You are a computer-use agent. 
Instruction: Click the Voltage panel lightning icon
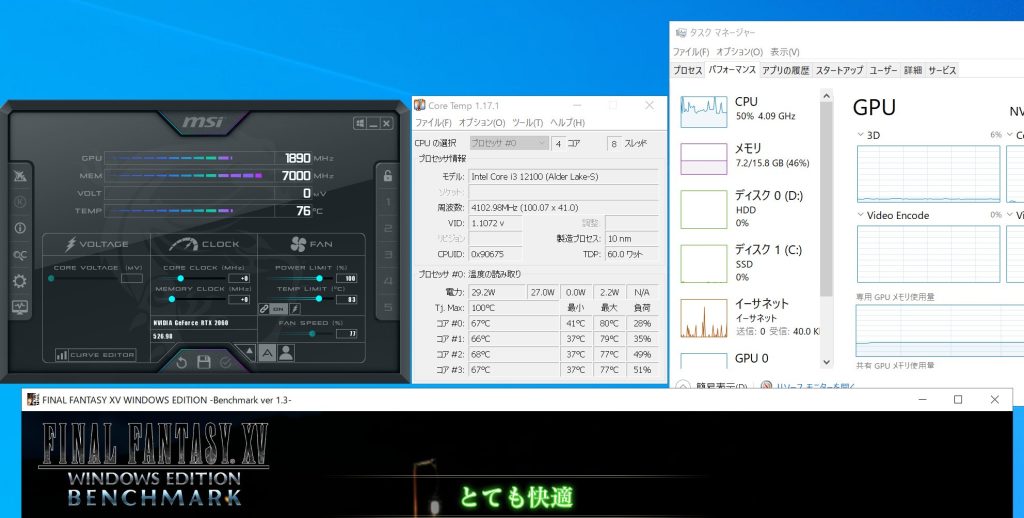click(71, 244)
